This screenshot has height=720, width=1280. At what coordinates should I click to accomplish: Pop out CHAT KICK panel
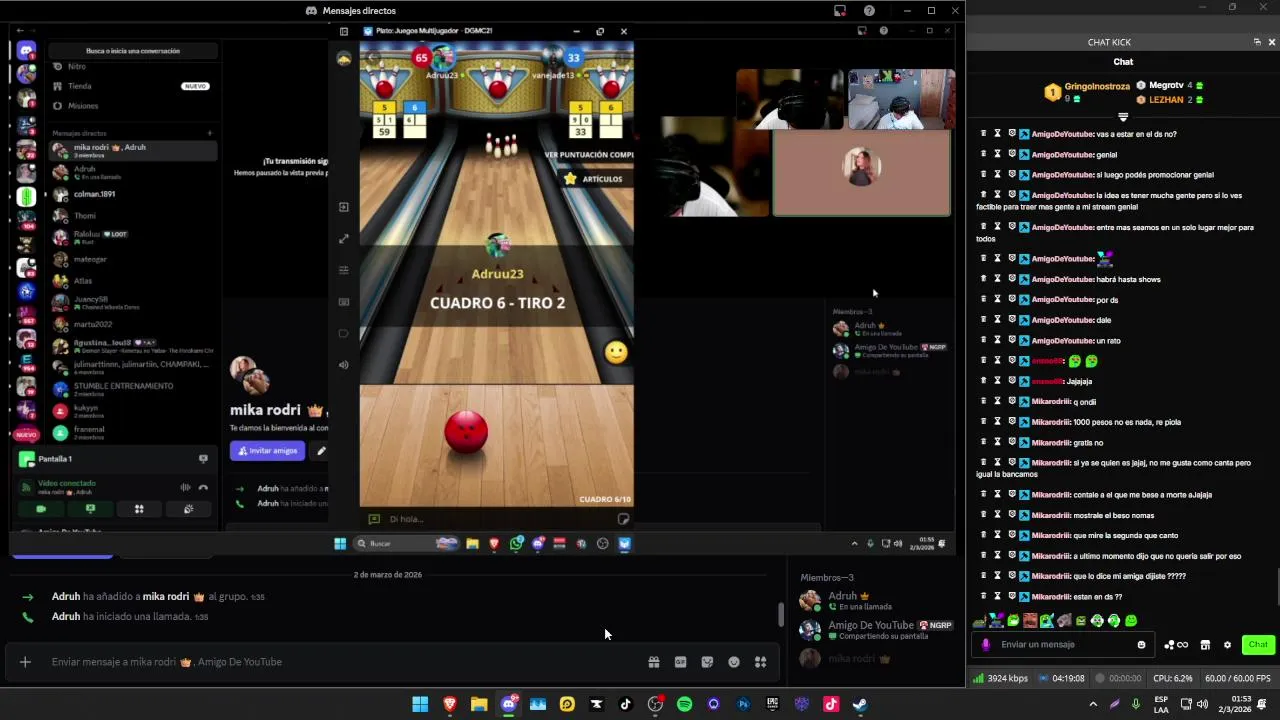(x=1257, y=42)
